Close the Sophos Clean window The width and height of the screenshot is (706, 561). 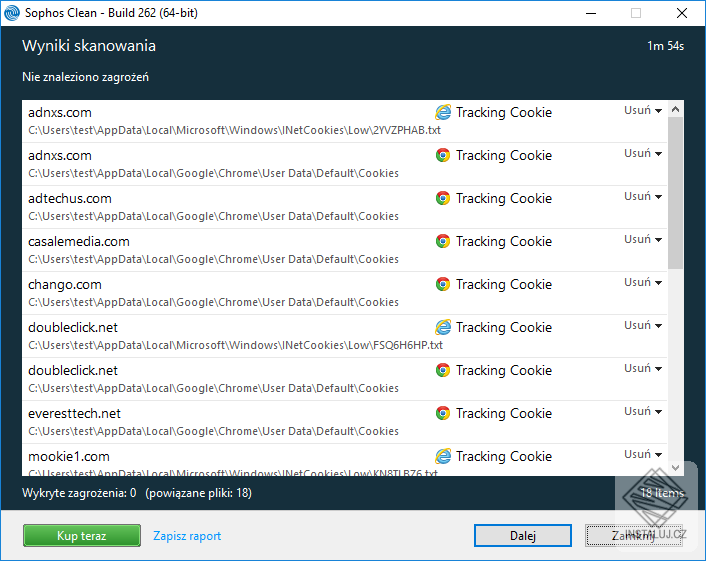click(x=682, y=13)
